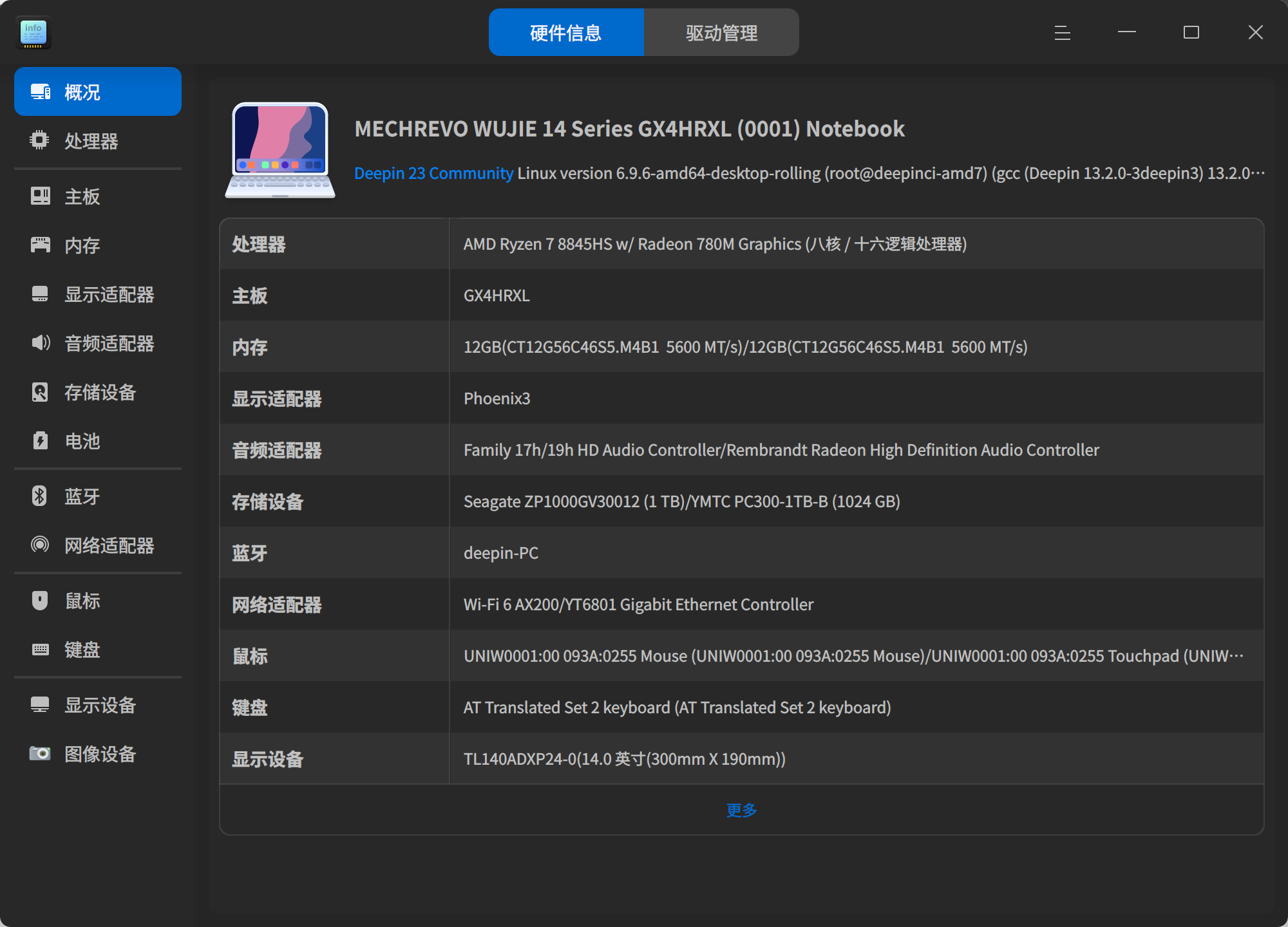Select Image Devices (图像设备) camera icon
Viewport: 1288px width, 927px height.
click(x=40, y=753)
